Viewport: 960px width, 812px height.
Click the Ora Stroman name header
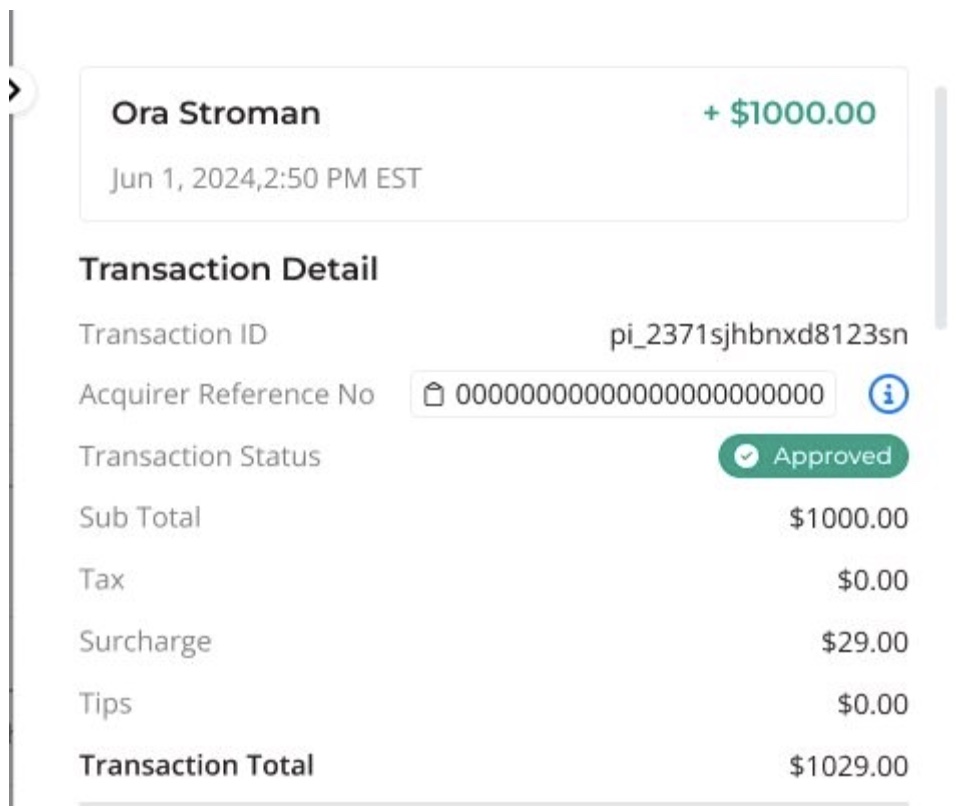tap(216, 113)
